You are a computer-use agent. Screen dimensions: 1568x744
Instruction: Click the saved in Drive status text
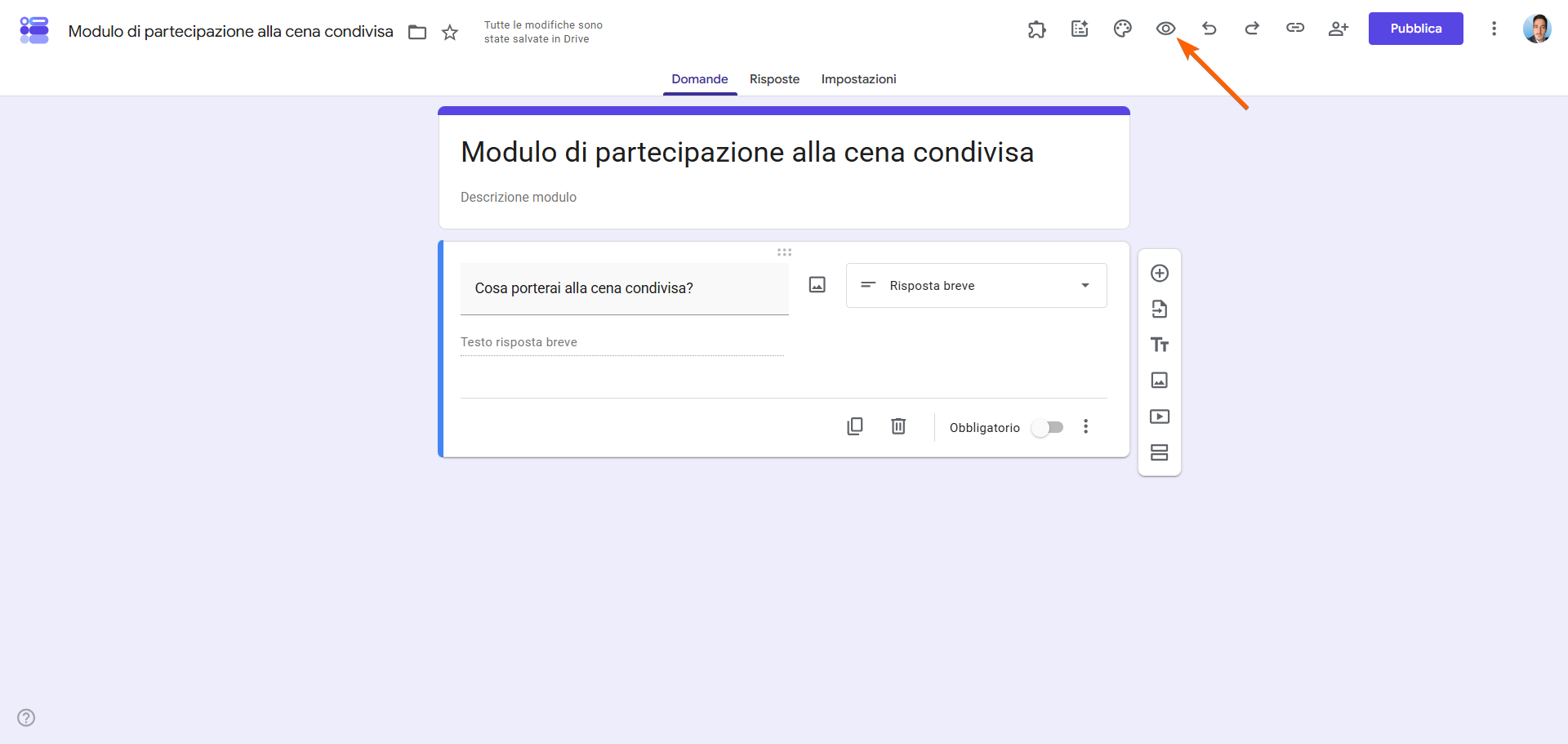(543, 32)
